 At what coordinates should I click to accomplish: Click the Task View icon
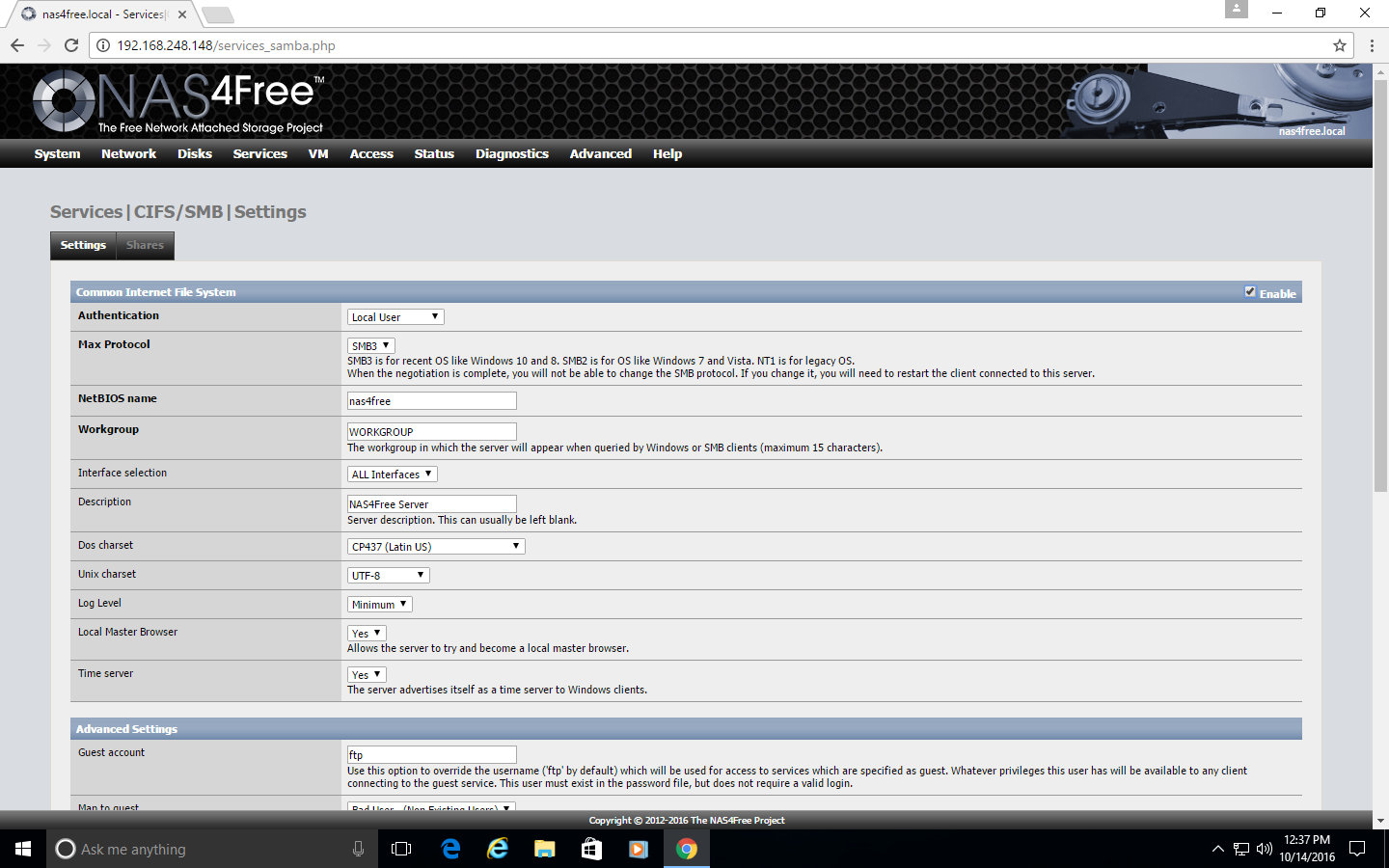401,849
